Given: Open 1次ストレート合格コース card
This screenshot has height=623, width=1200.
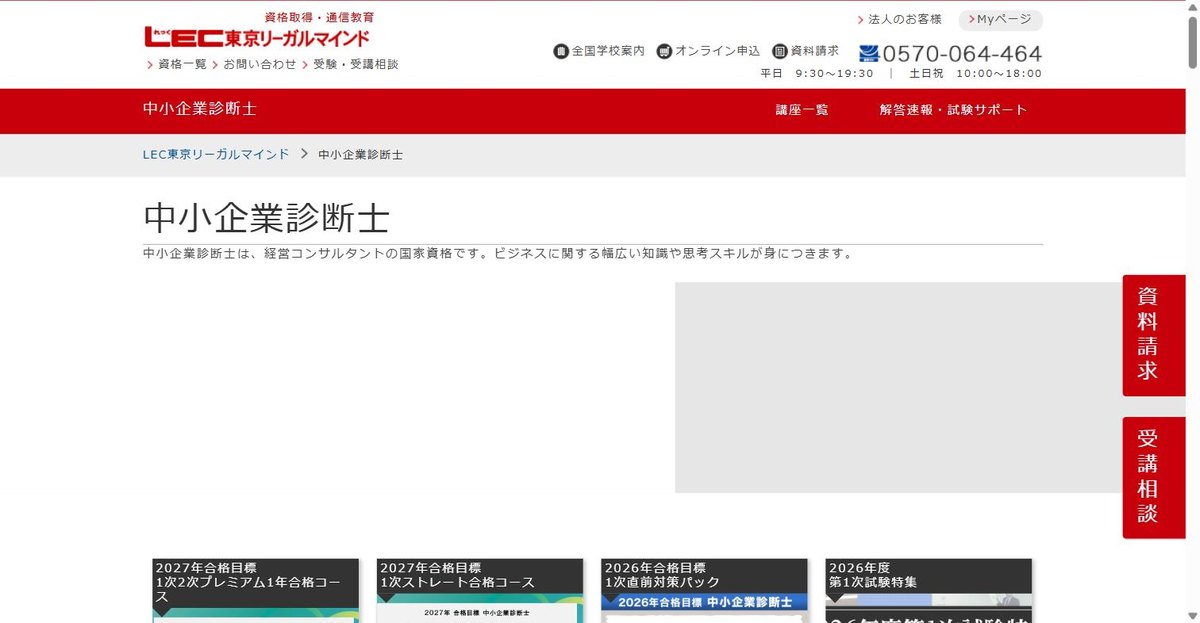Looking at the screenshot, I should (480, 590).
